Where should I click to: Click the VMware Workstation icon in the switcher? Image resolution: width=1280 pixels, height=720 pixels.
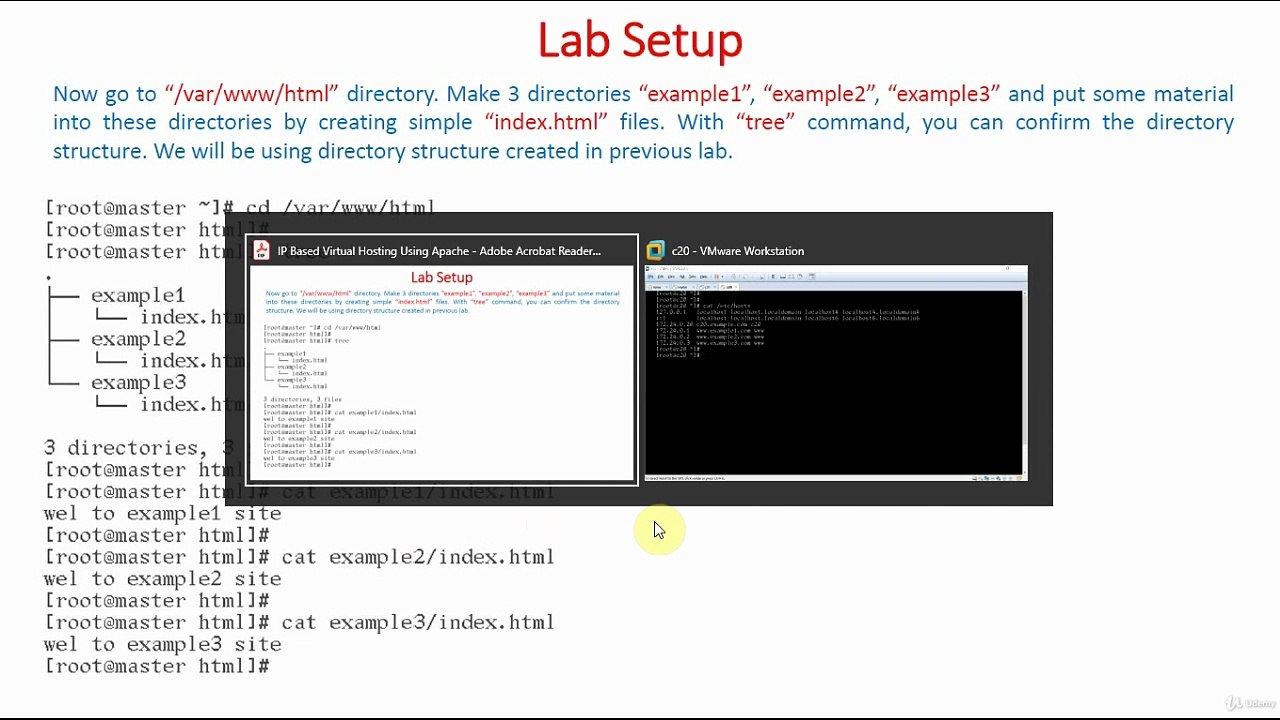(655, 250)
